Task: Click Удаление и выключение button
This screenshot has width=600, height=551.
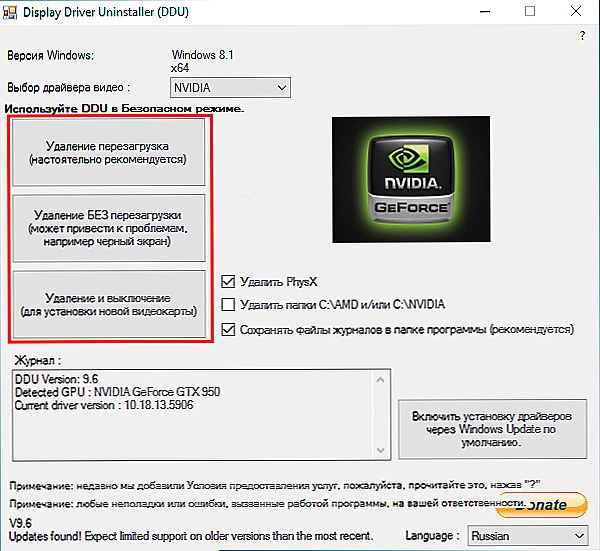Action: tap(109, 304)
